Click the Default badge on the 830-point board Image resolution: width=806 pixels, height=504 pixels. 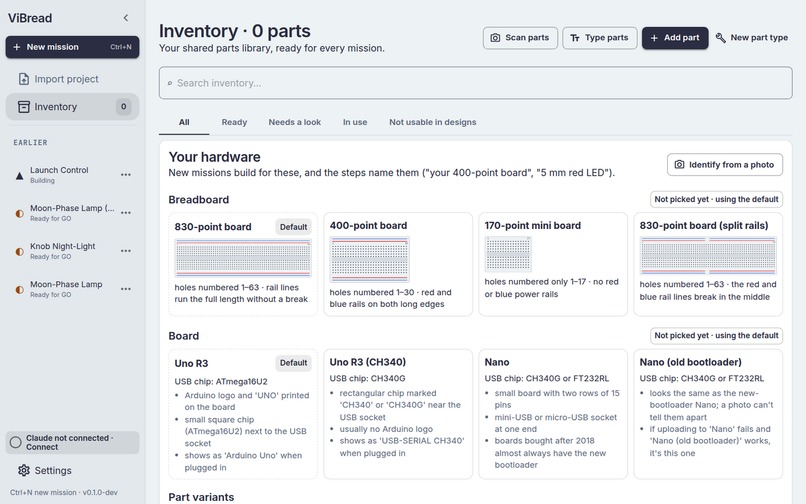click(293, 227)
